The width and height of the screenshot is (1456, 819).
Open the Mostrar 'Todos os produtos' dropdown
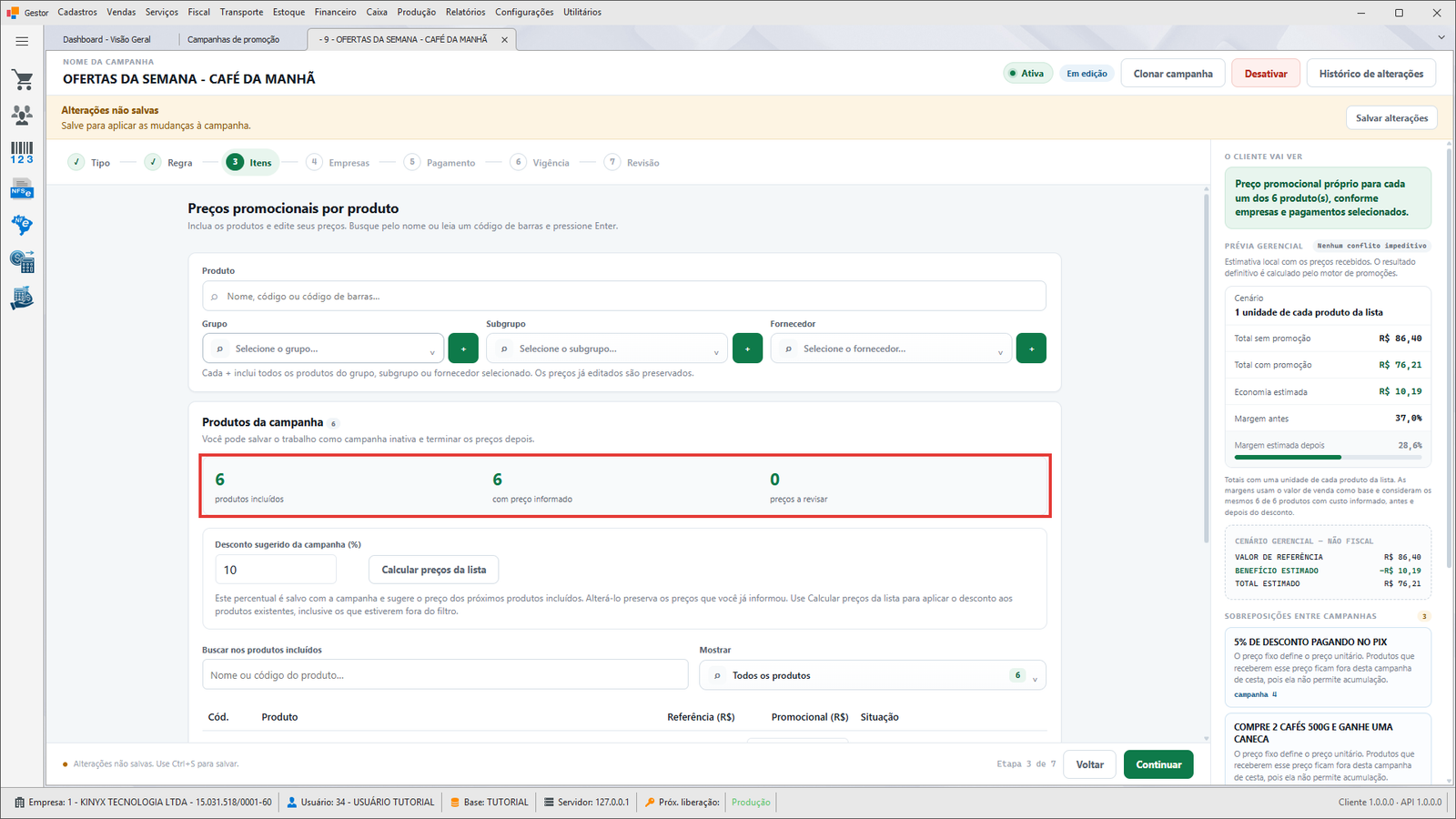coord(873,675)
